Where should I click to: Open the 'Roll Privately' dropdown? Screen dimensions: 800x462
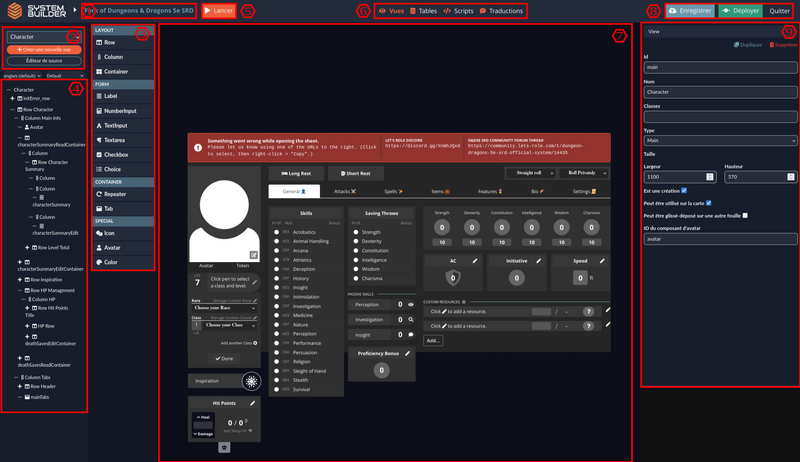(x=584, y=173)
